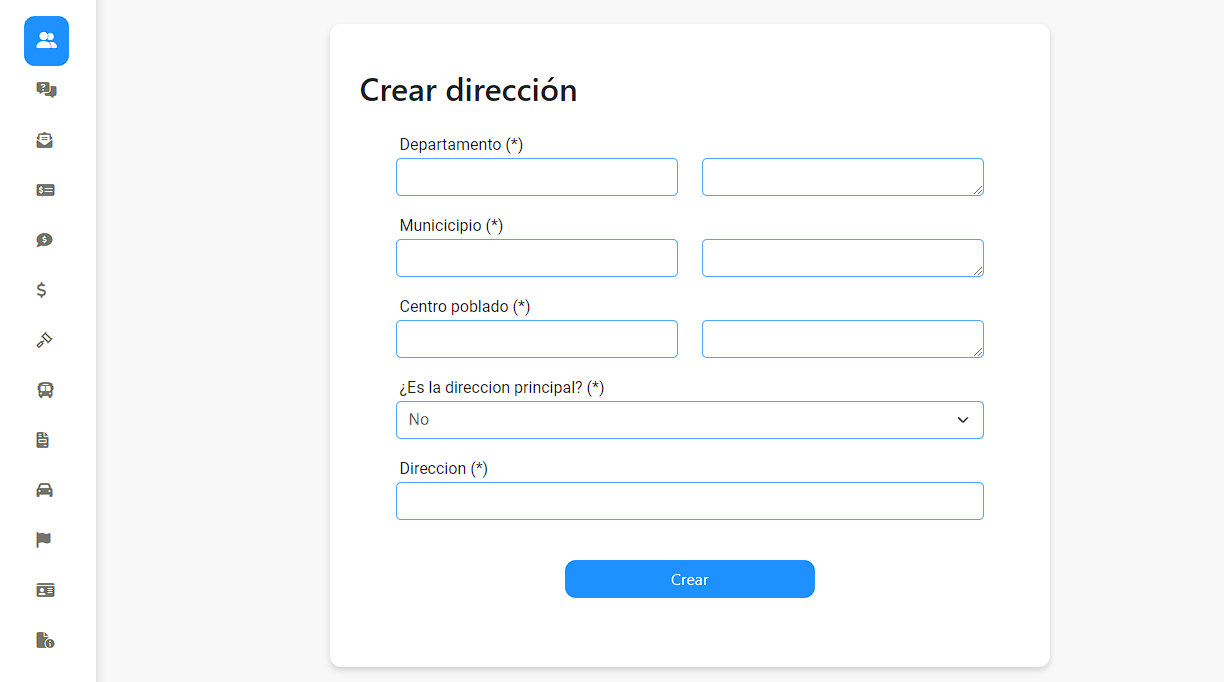
Task: Click the Crear button
Action: [690, 579]
